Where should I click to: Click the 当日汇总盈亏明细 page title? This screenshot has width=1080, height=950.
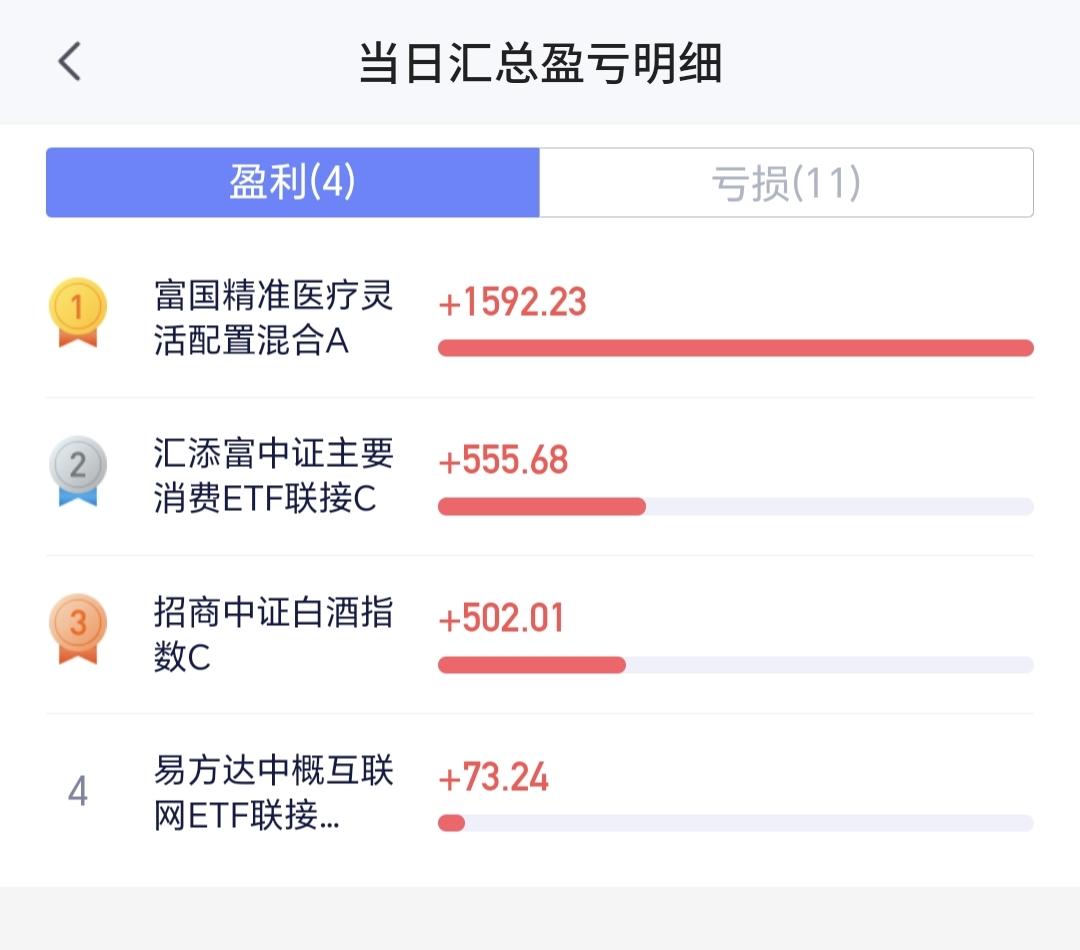(540, 64)
